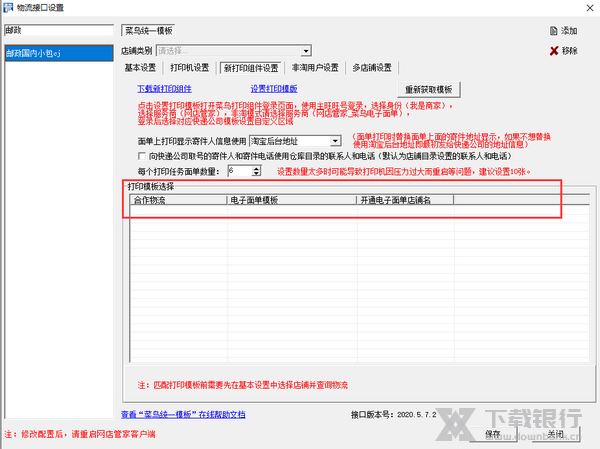Click the 面单数量 number field
This screenshot has height=449, width=600.
coord(240,171)
